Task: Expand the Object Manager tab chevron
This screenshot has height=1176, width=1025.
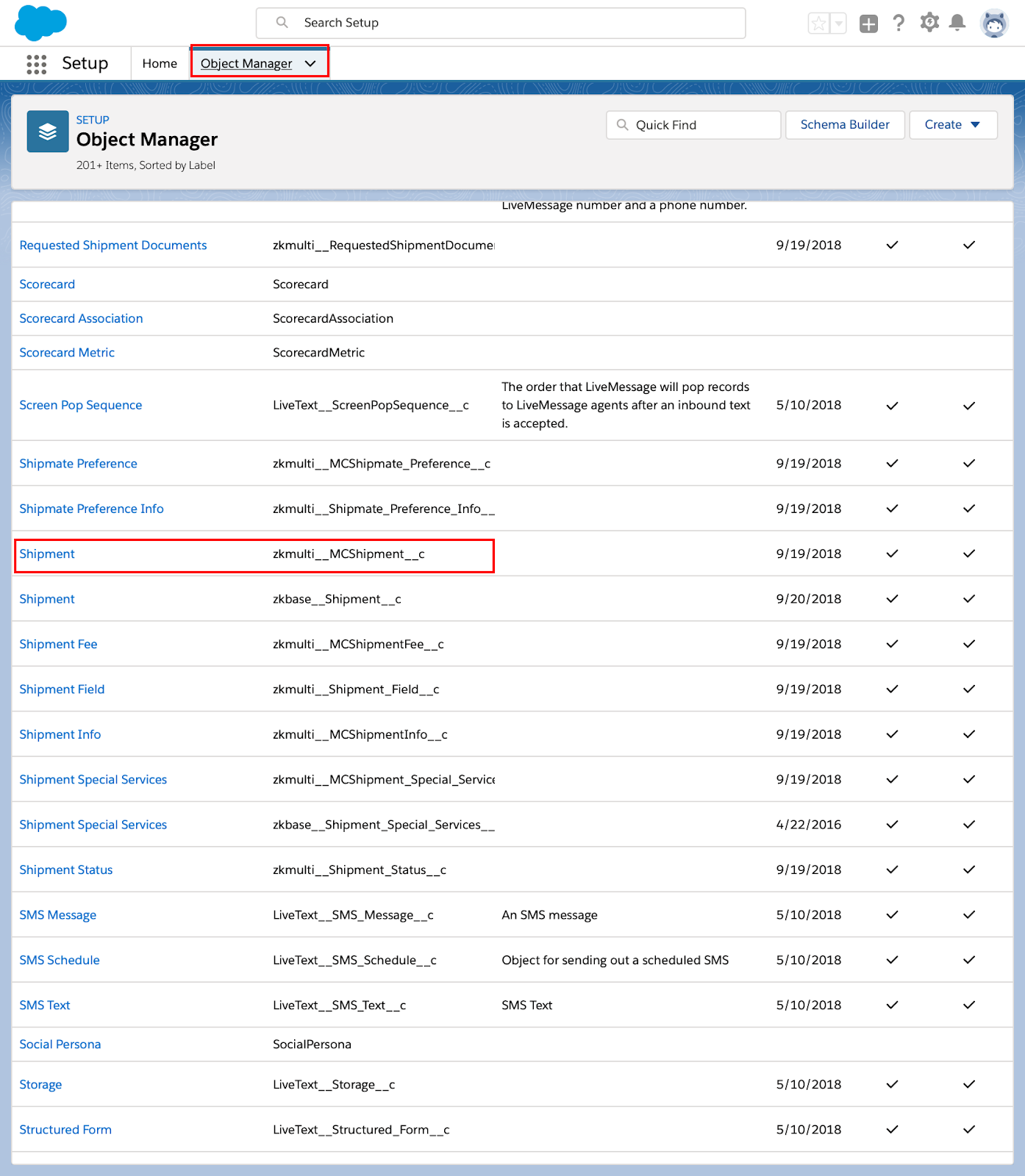Action: click(x=310, y=64)
